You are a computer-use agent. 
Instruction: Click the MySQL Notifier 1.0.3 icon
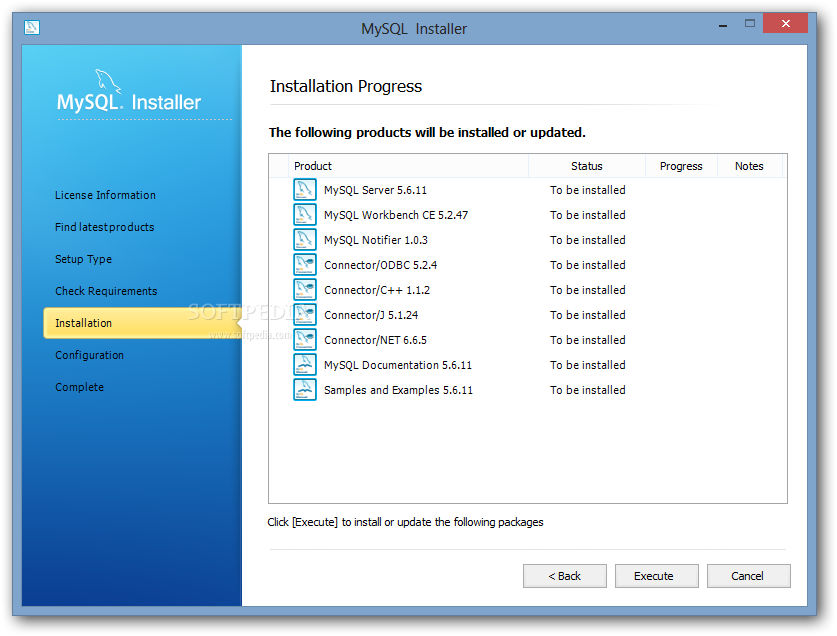pyautogui.click(x=304, y=240)
